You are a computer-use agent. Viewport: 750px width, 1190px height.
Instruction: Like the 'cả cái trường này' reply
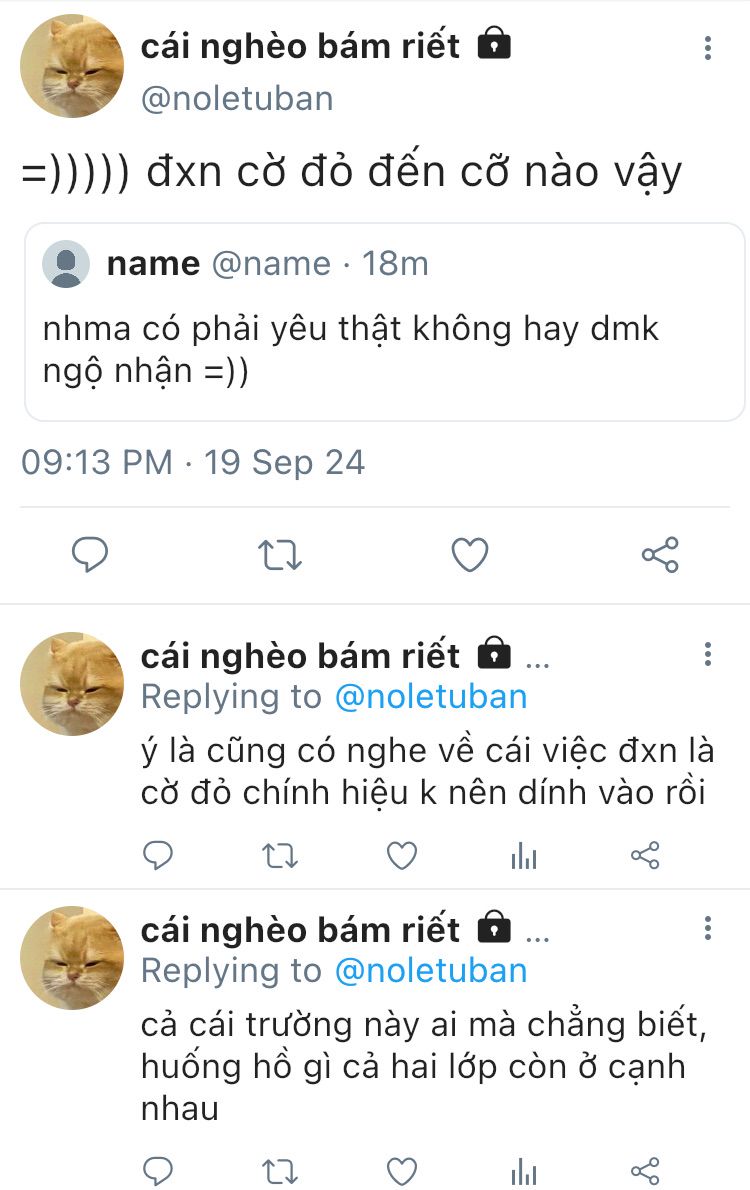click(x=402, y=1170)
